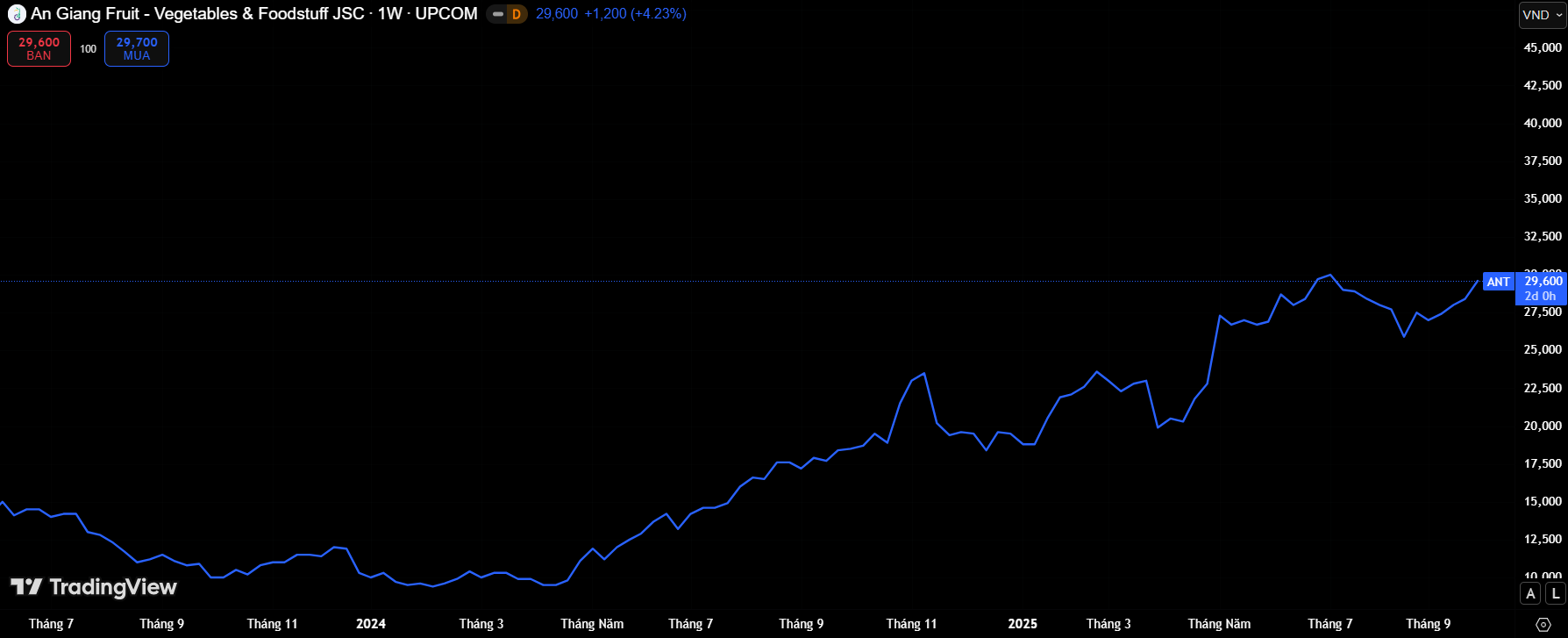This screenshot has width=1568, height=638.
Task: Click the TradingView logo watermark
Action: pyautogui.click(x=94, y=587)
